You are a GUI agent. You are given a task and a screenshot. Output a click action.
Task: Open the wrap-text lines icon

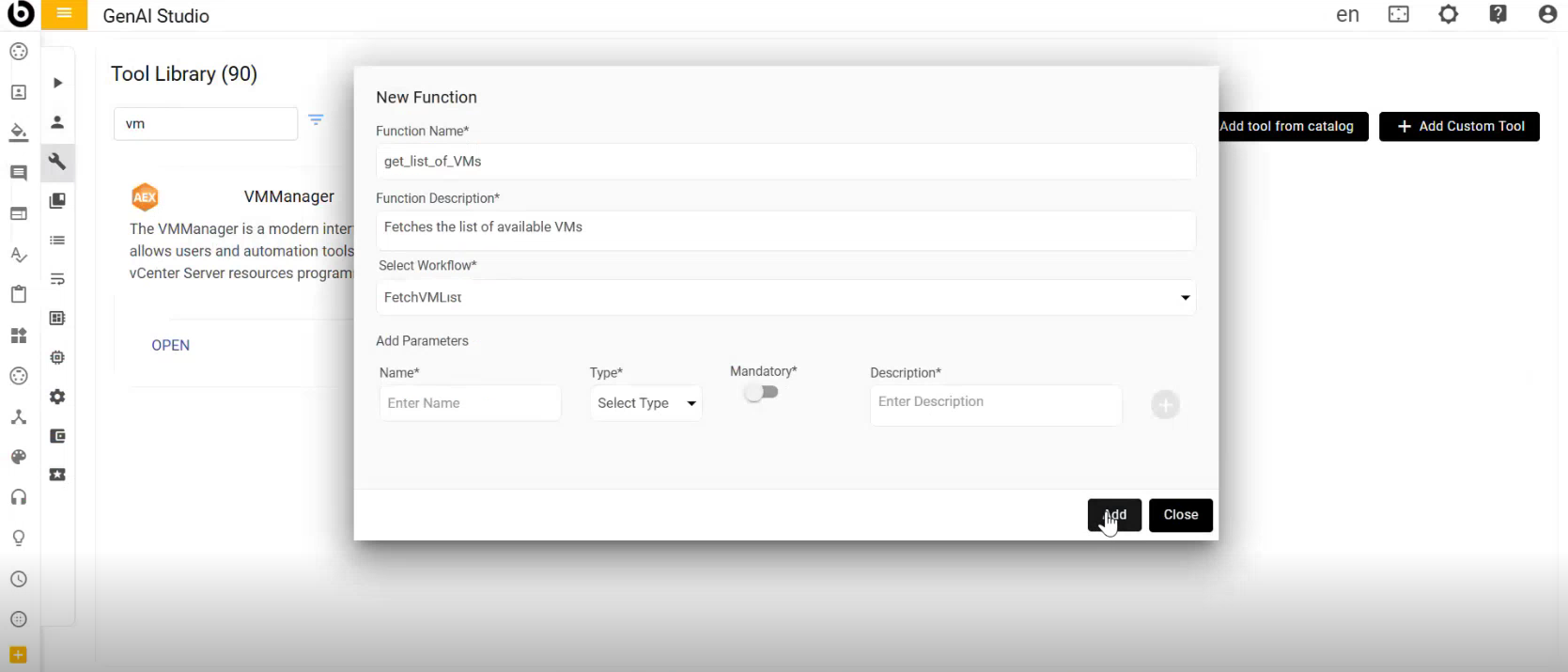[57, 279]
